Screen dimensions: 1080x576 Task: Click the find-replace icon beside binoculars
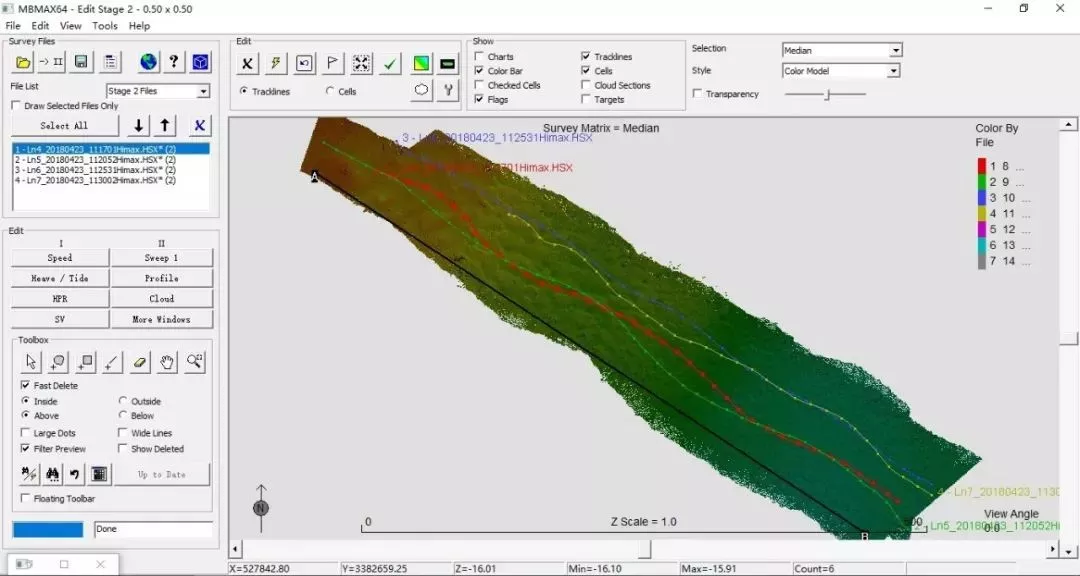click(x=30, y=474)
